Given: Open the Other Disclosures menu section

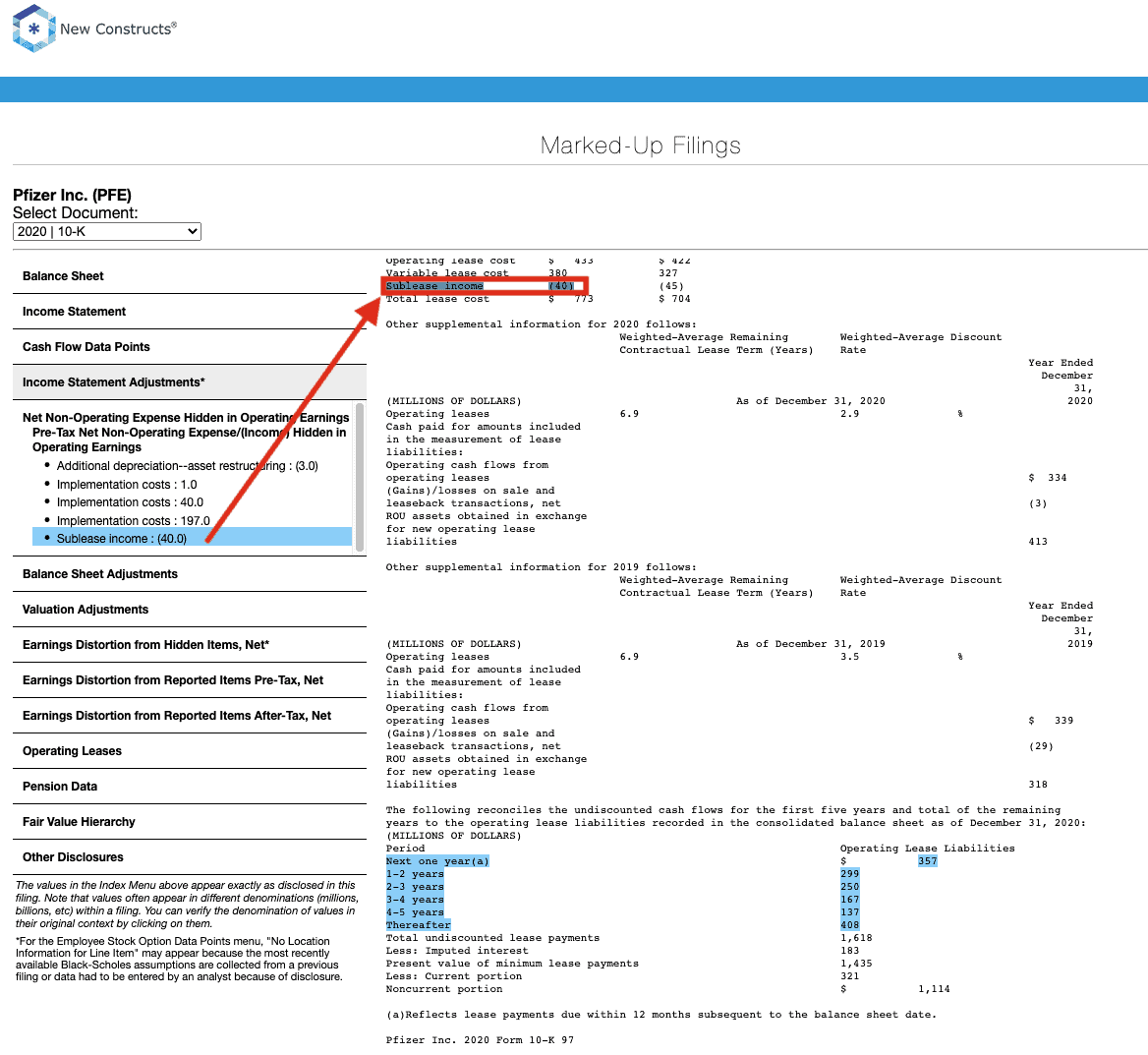Looking at the screenshot, I should click(x=190, y=857).
